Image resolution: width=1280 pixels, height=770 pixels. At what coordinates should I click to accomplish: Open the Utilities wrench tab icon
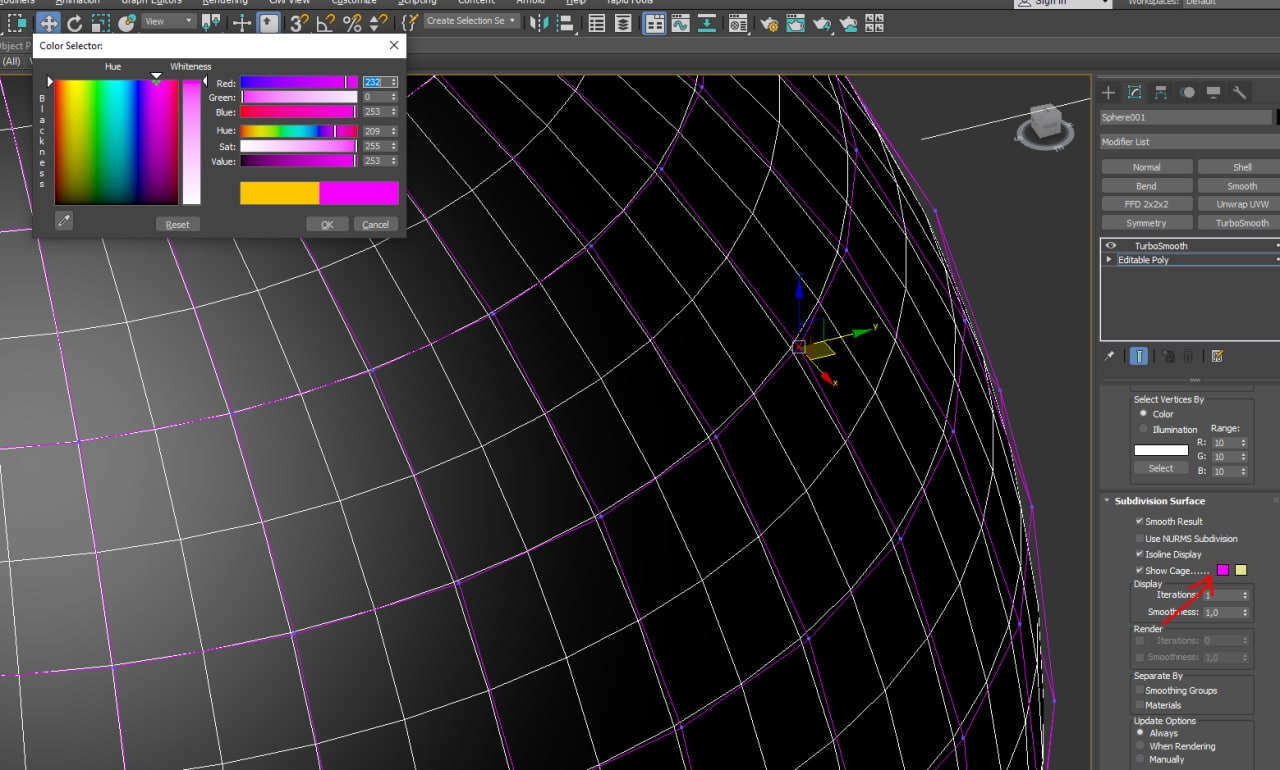click(x=1239, y=92)
